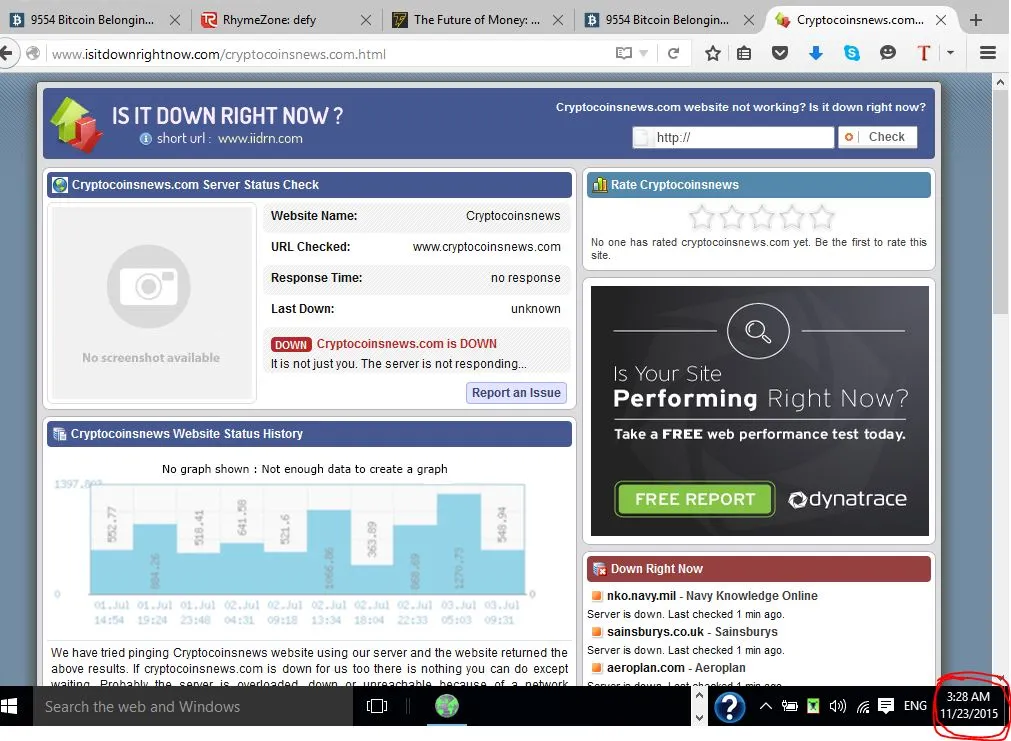Screen dimensions: 1011x741
Task: Bookmark this page with the star icon
Action: coord(712,54)
